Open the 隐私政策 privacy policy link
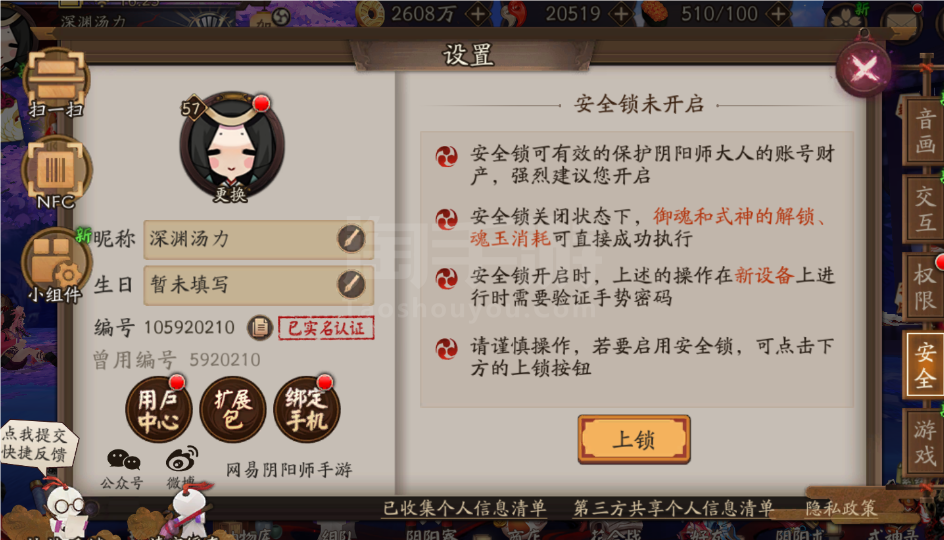The image size is (944, 540). tap(841, 509)
